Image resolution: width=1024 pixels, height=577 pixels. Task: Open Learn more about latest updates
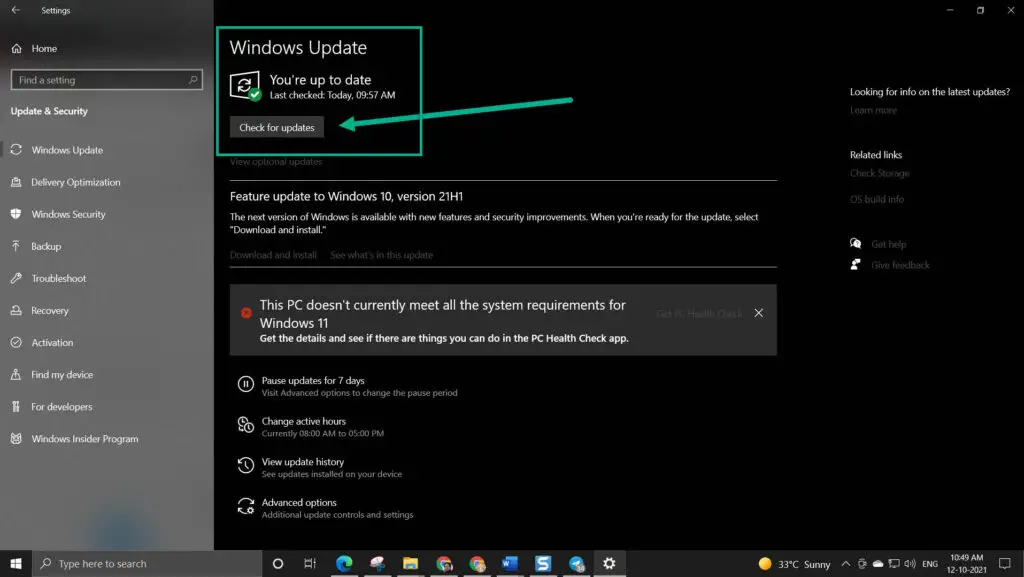pos(873,110)
